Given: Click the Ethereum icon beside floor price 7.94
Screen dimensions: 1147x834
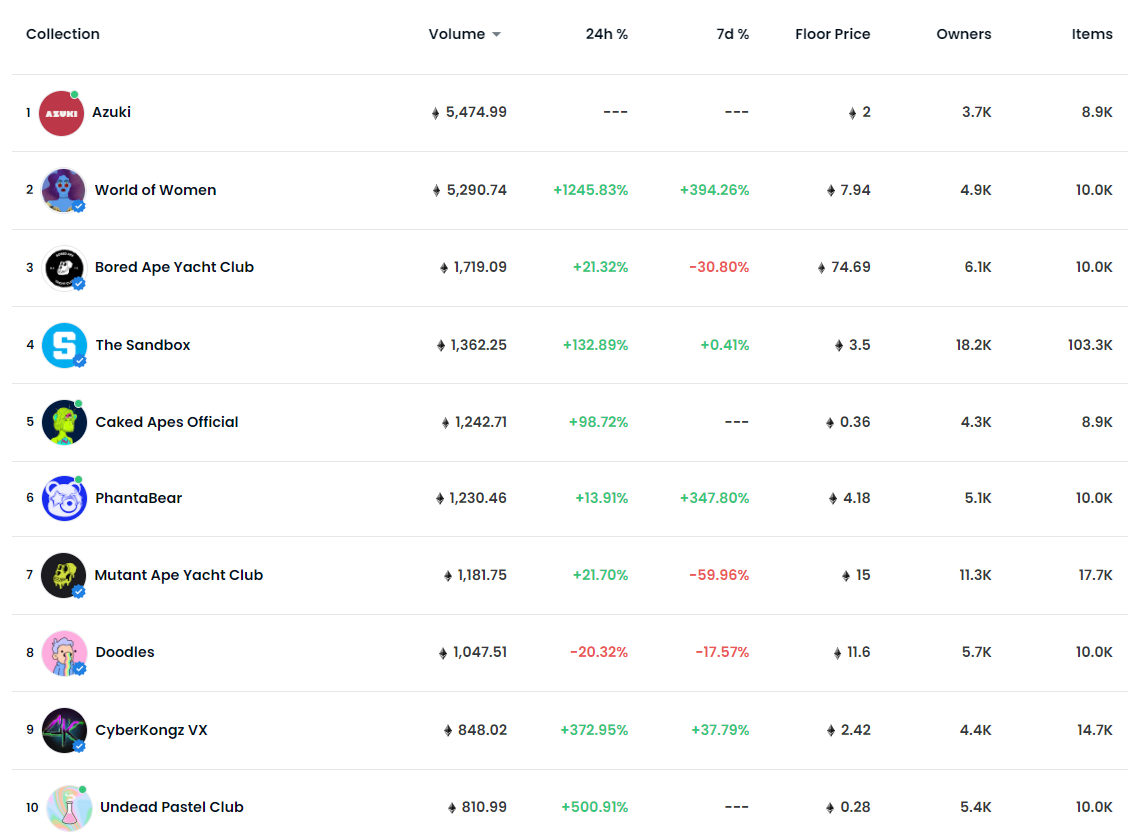Looking at the screenshot, I should click(830, 191).
